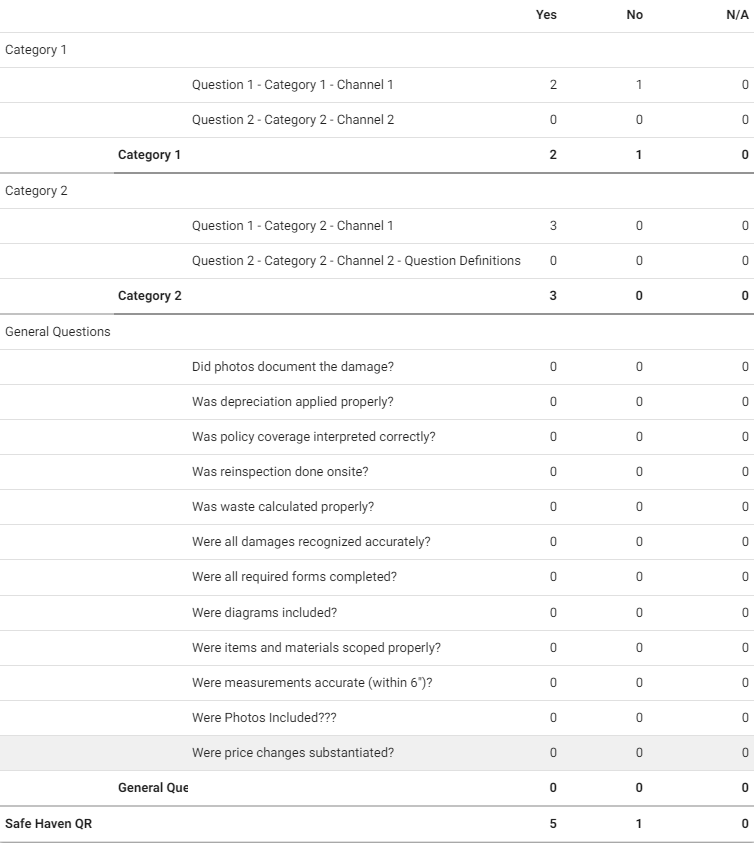Open Question 2 - Category 2 - Channel 2 Question Definitions
This screenshot has width=754, height=843.
(356, 261)
